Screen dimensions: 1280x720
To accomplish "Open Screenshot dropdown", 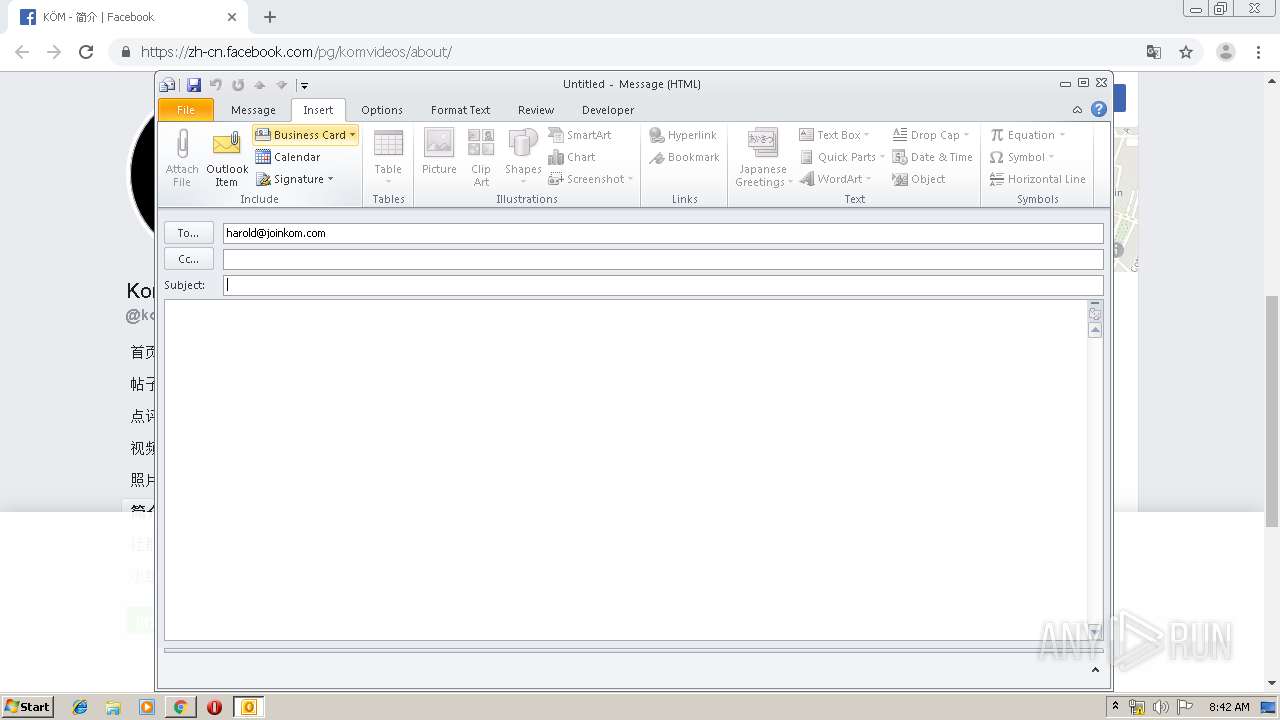I will tap(591, 179).
